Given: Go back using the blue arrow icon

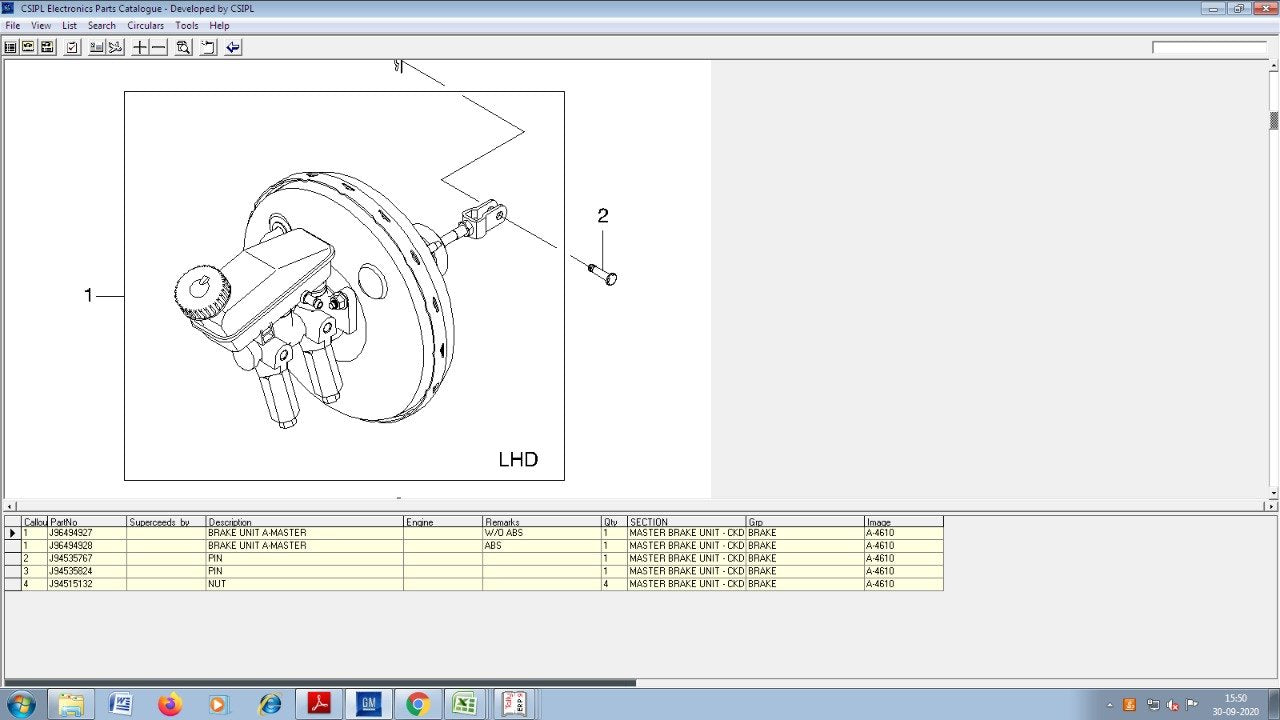Looking at the screenshot, I should (233, 47).
